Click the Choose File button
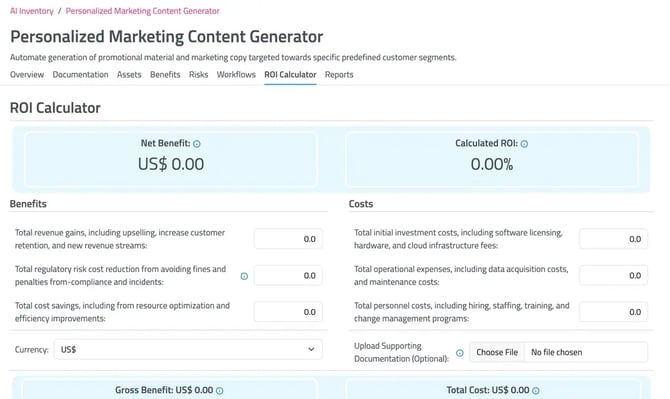 click(x=497, y=352)
